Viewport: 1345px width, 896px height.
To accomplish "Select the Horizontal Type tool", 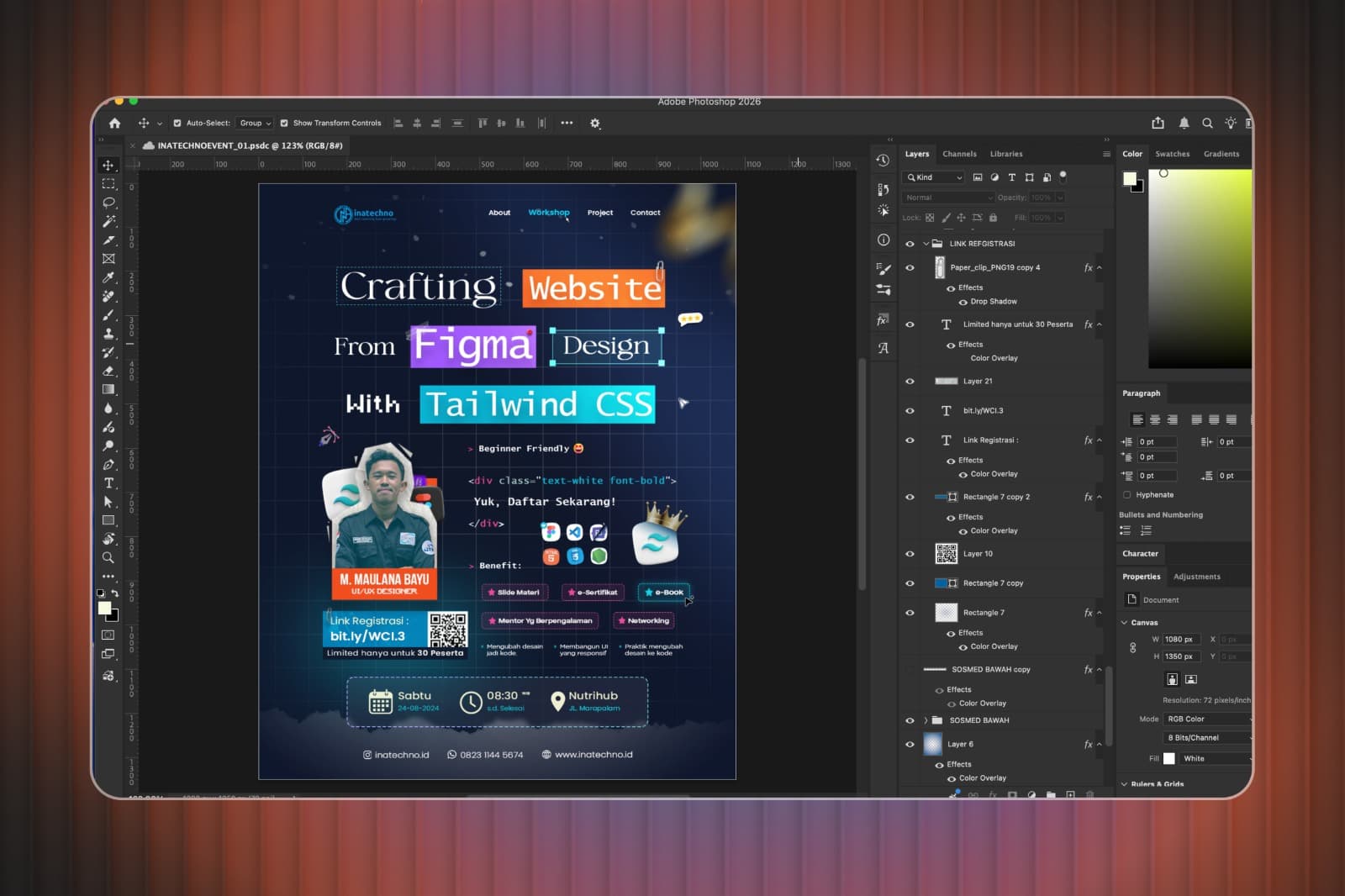I will [108, 483].
